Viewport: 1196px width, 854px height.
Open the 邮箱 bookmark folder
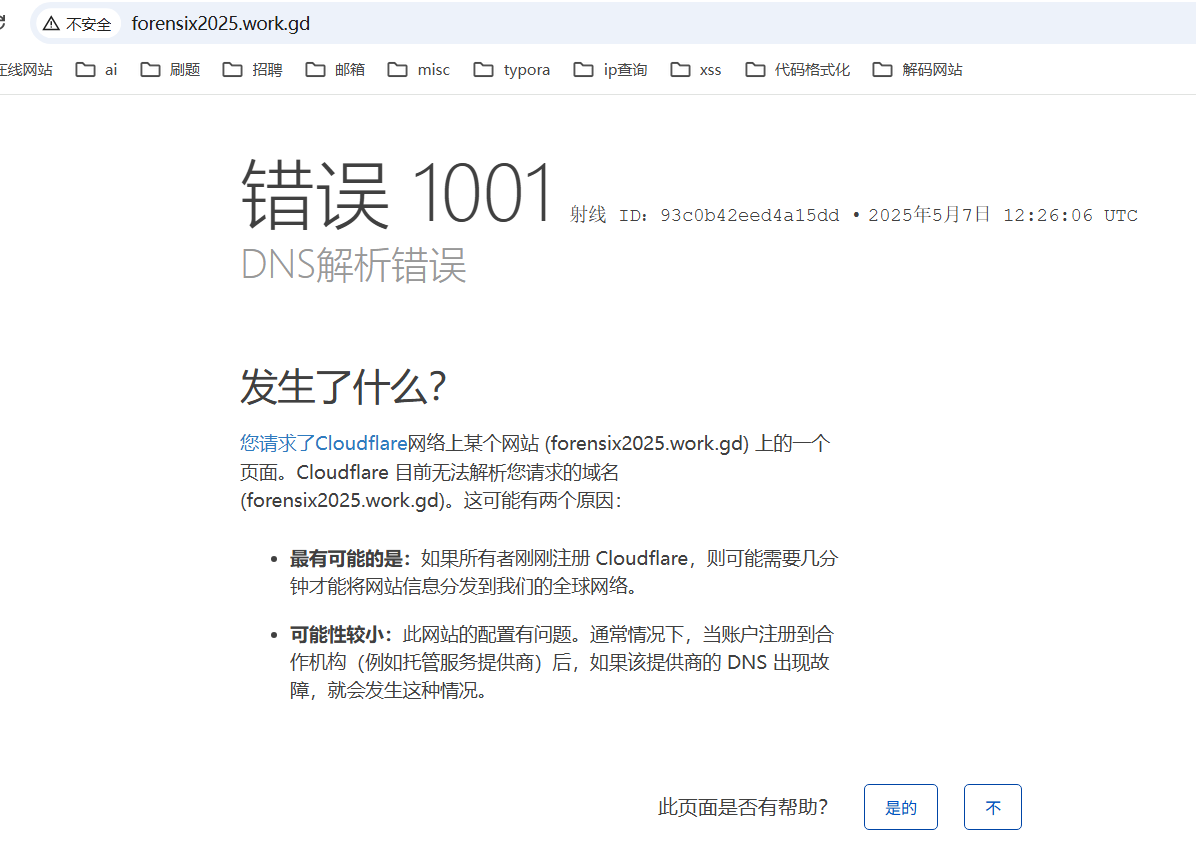(335, 69)
